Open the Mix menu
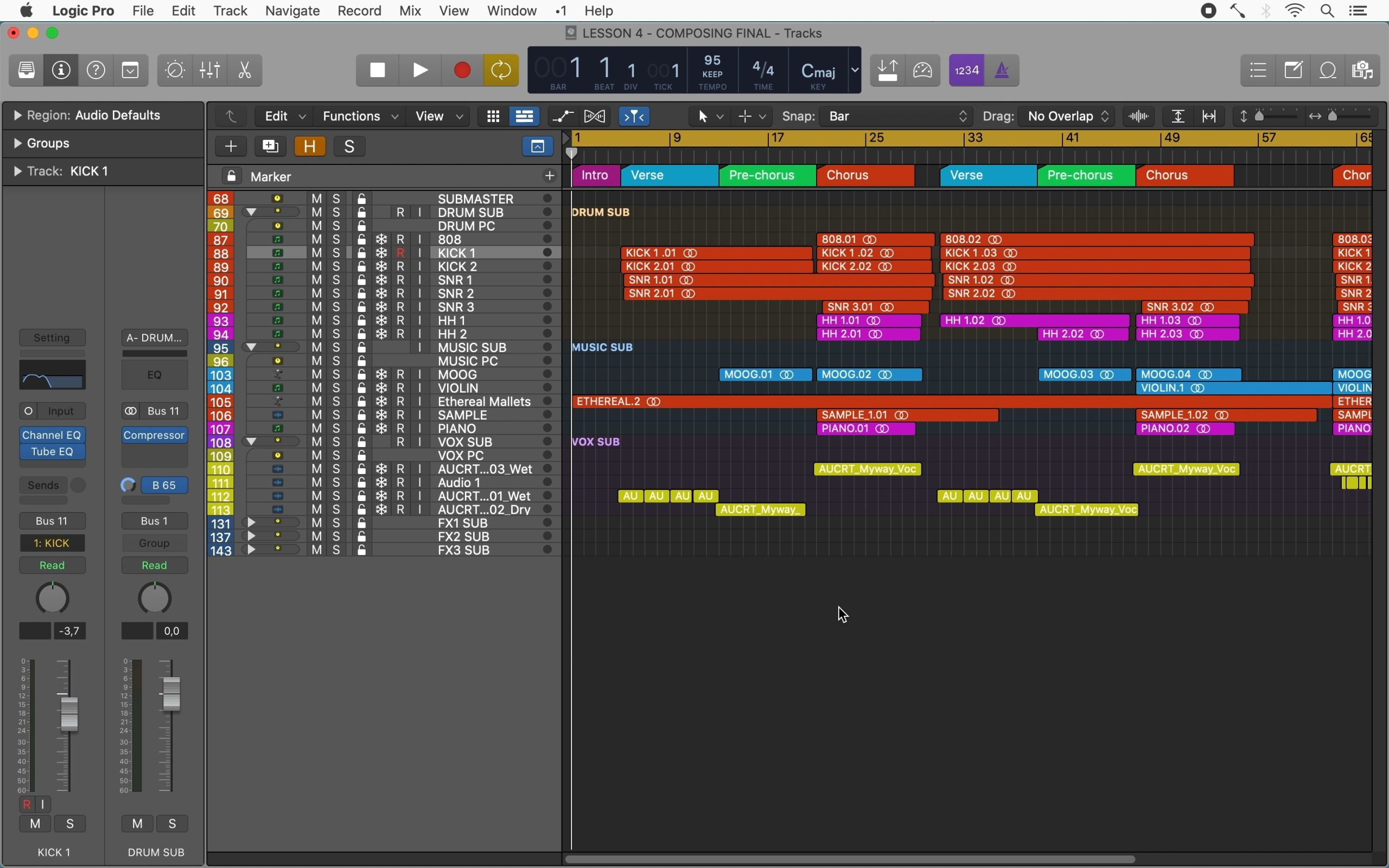The height and width of the screenshot is (868, 1389). (x=410, y=11)
